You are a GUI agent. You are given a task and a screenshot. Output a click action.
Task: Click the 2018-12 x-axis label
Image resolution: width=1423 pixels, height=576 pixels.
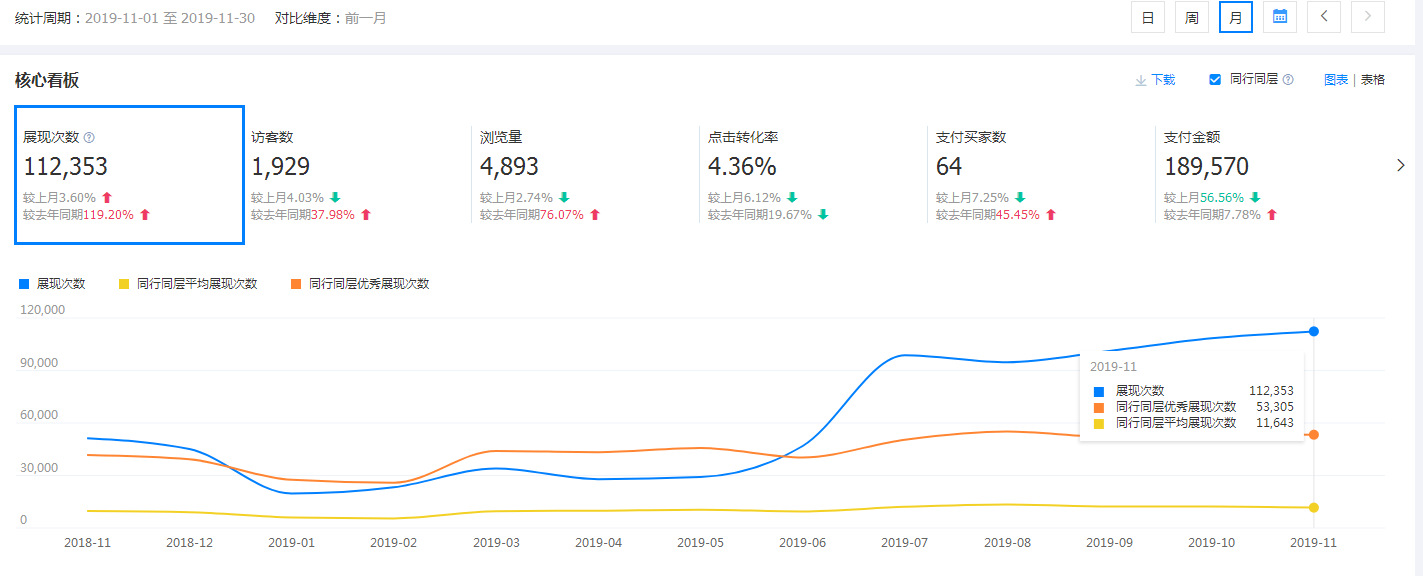(189, 542)
